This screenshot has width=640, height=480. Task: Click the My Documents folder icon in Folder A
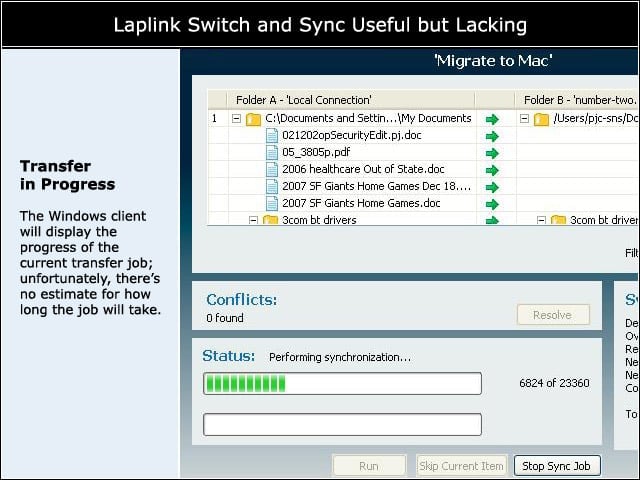[253, 119]
